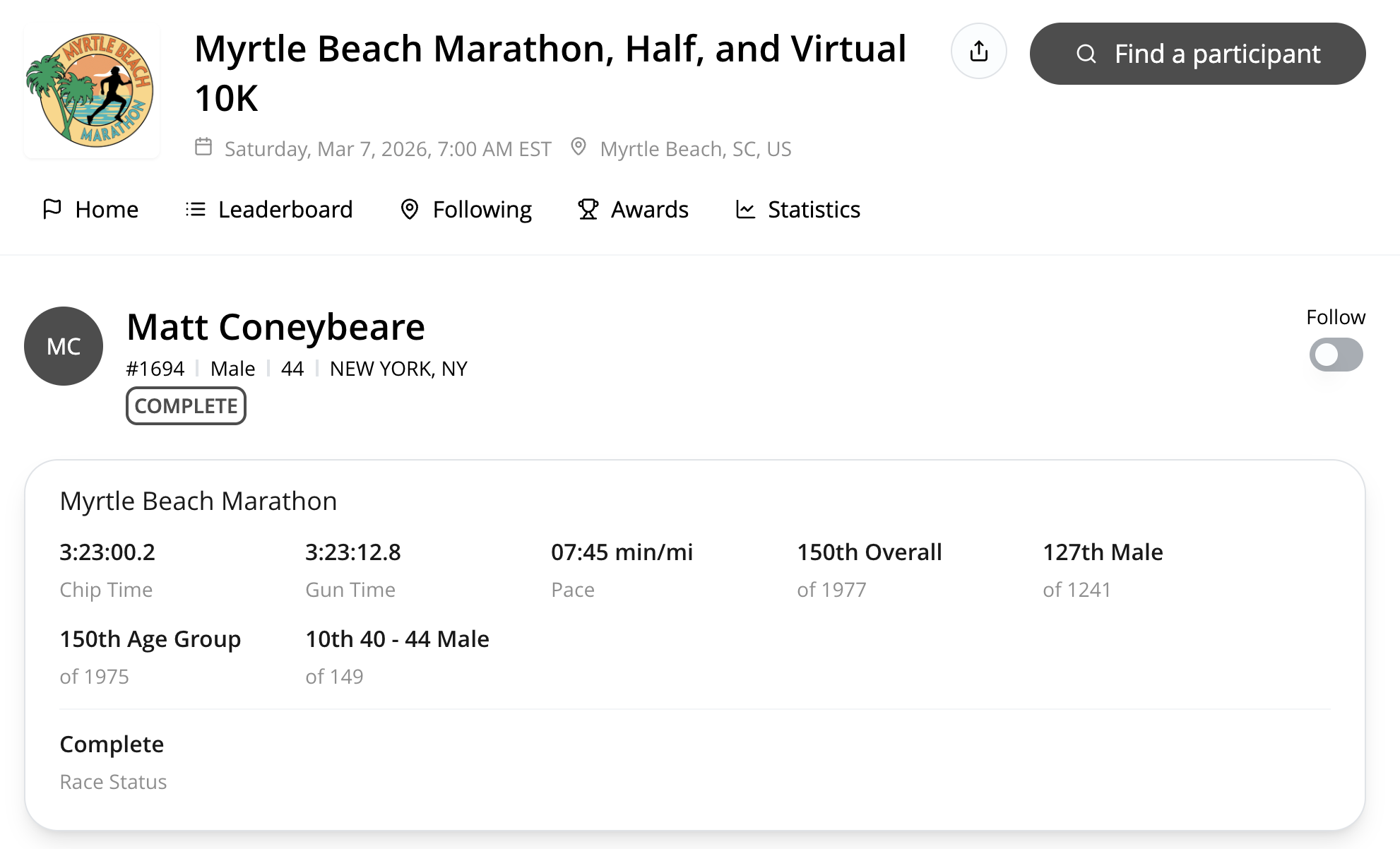Select the participant name Matt Coneybeare
This screenshot has width=1400, height=849.
click(275, 327)
